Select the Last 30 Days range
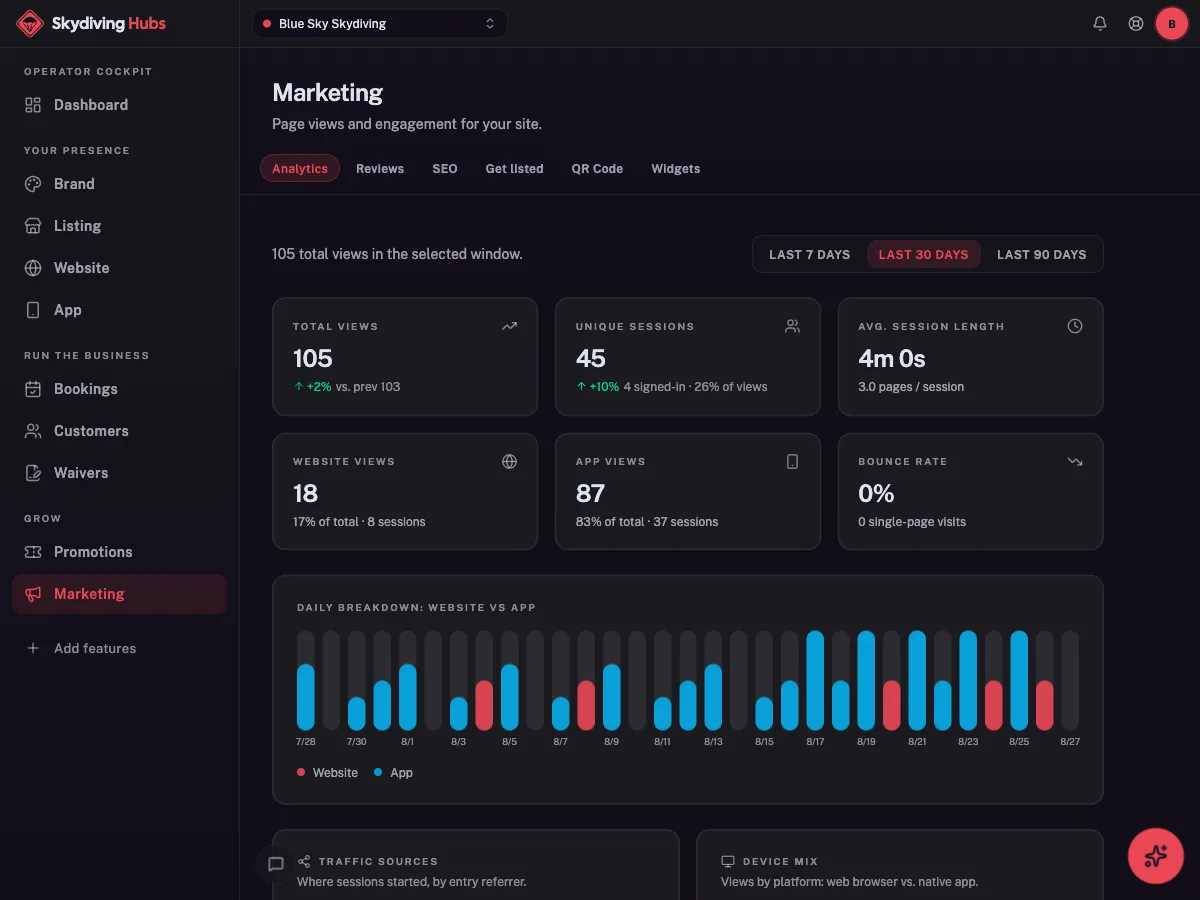 pos(923,254)
